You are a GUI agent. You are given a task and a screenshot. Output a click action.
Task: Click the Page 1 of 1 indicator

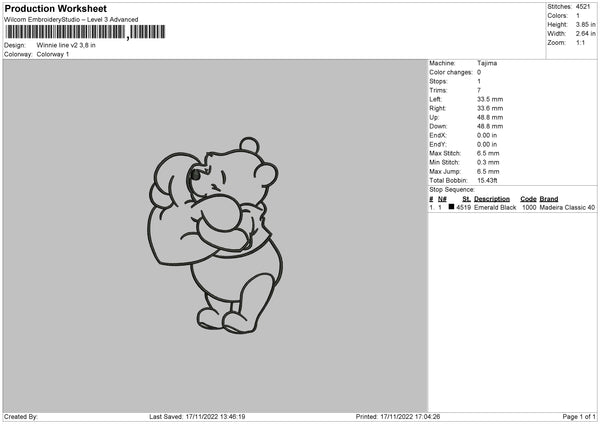pyautogui.click(x=579, y=417)
